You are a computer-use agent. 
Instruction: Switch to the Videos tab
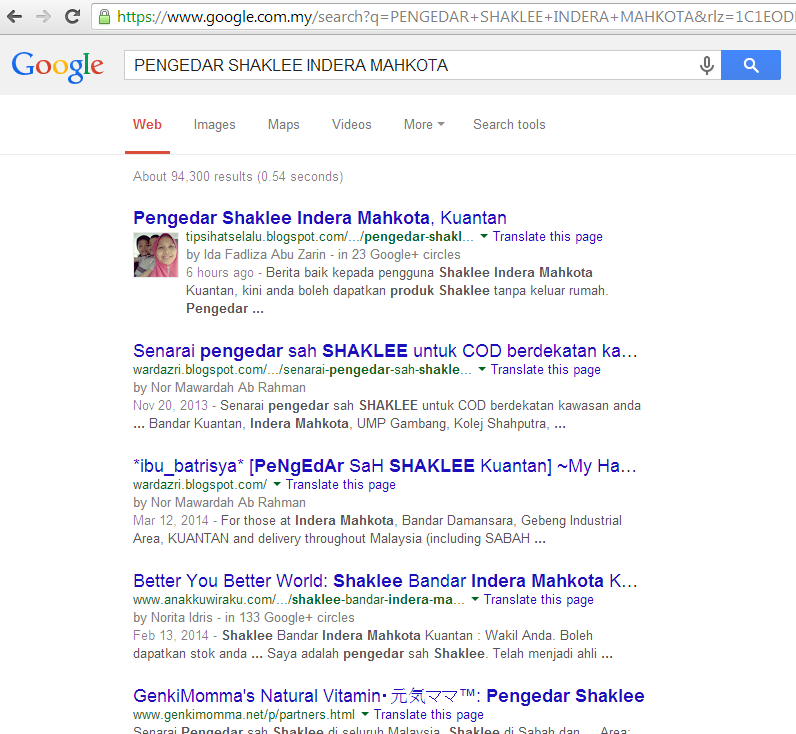click(x=351, y=124)
